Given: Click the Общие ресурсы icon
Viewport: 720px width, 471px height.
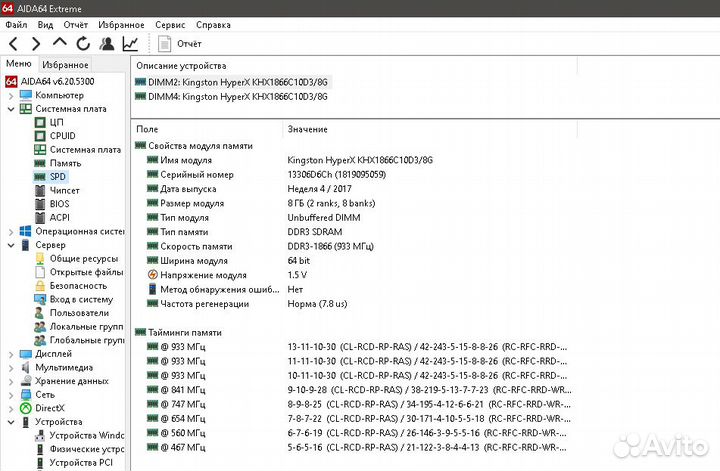Looking at the screenshot, I should tap(40, 258).
